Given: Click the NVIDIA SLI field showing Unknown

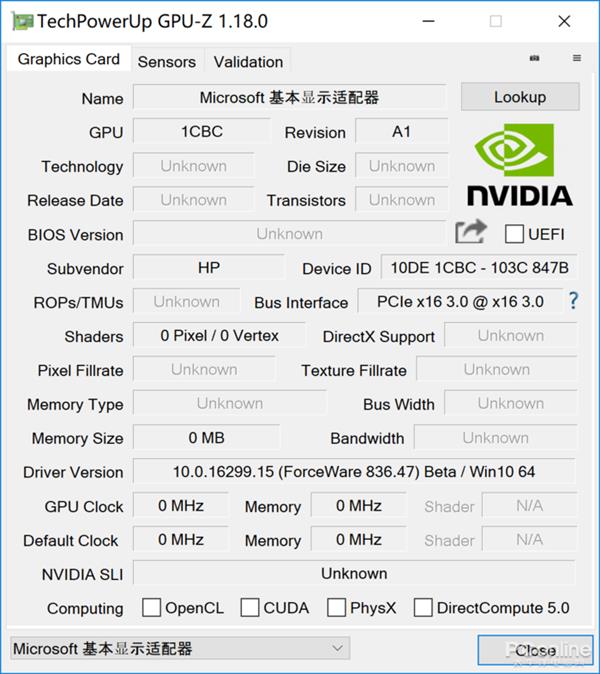Looking at the screenshot, I should 354,573.
